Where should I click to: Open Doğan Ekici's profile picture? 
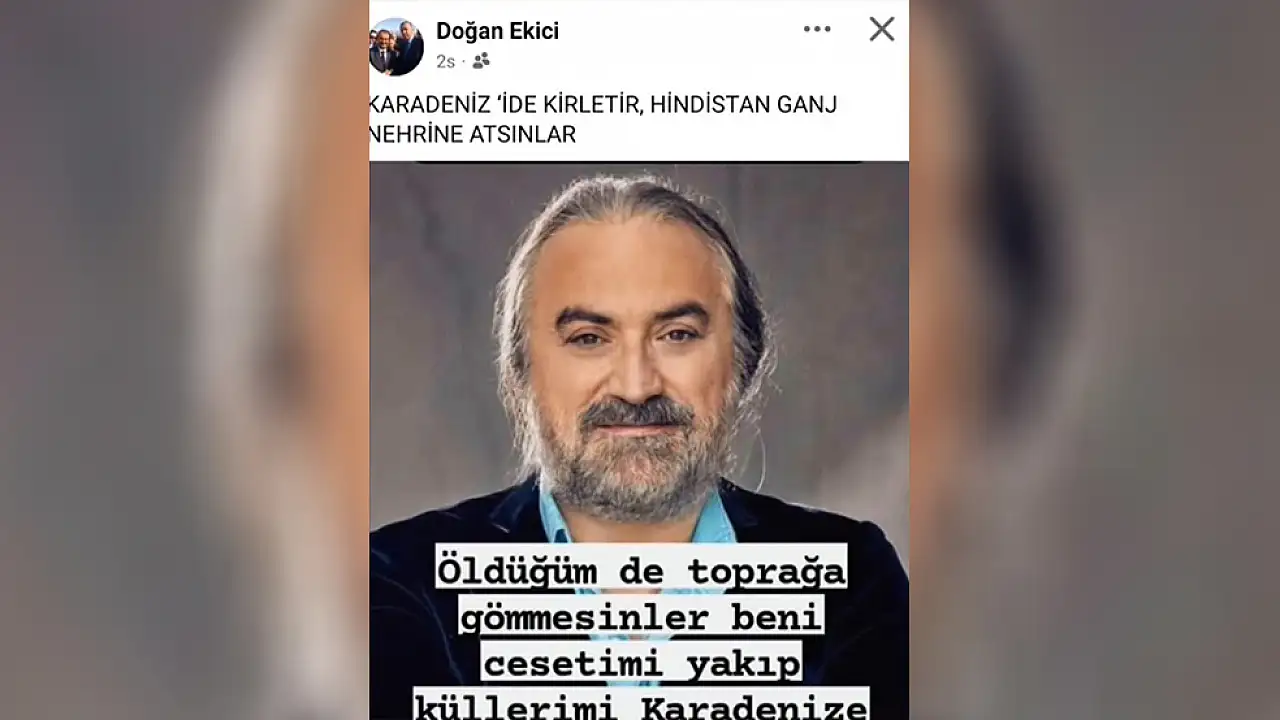click(396, 46)
